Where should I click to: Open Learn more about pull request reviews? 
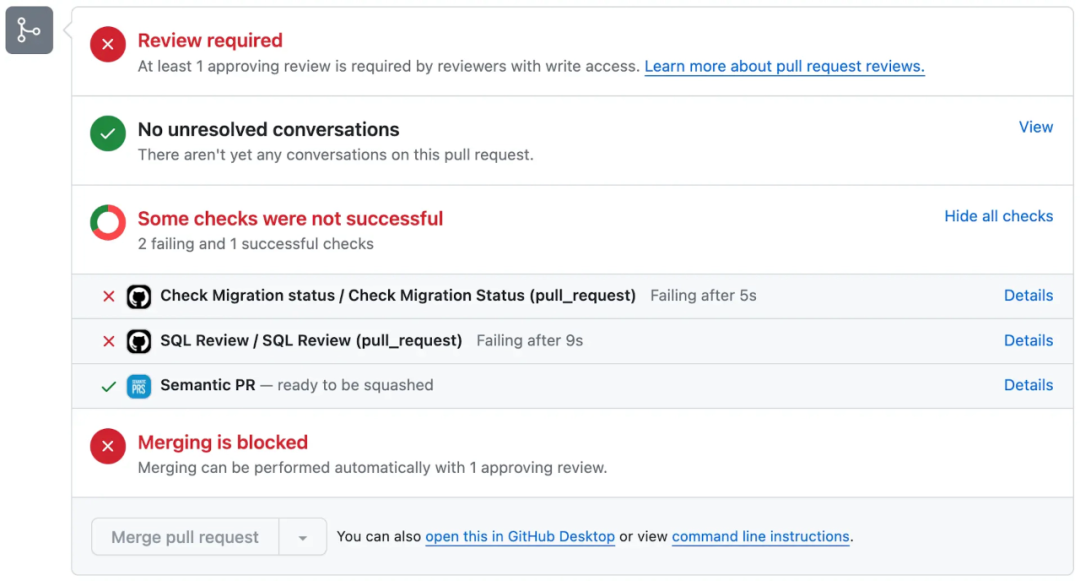(784, 66)
